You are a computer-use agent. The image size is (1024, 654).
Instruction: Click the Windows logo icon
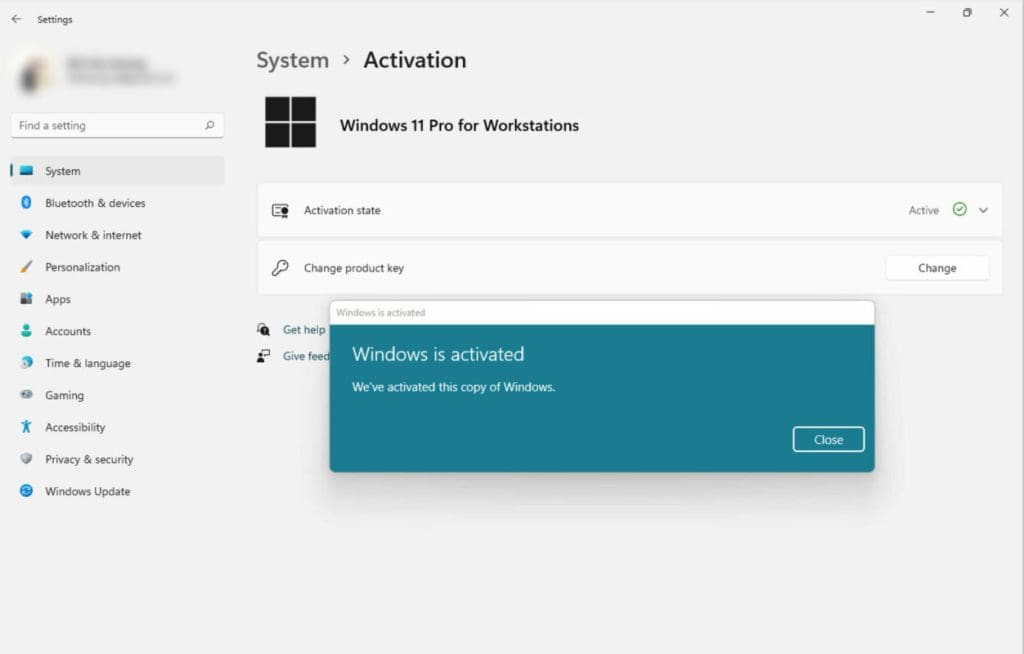(291, 122)
